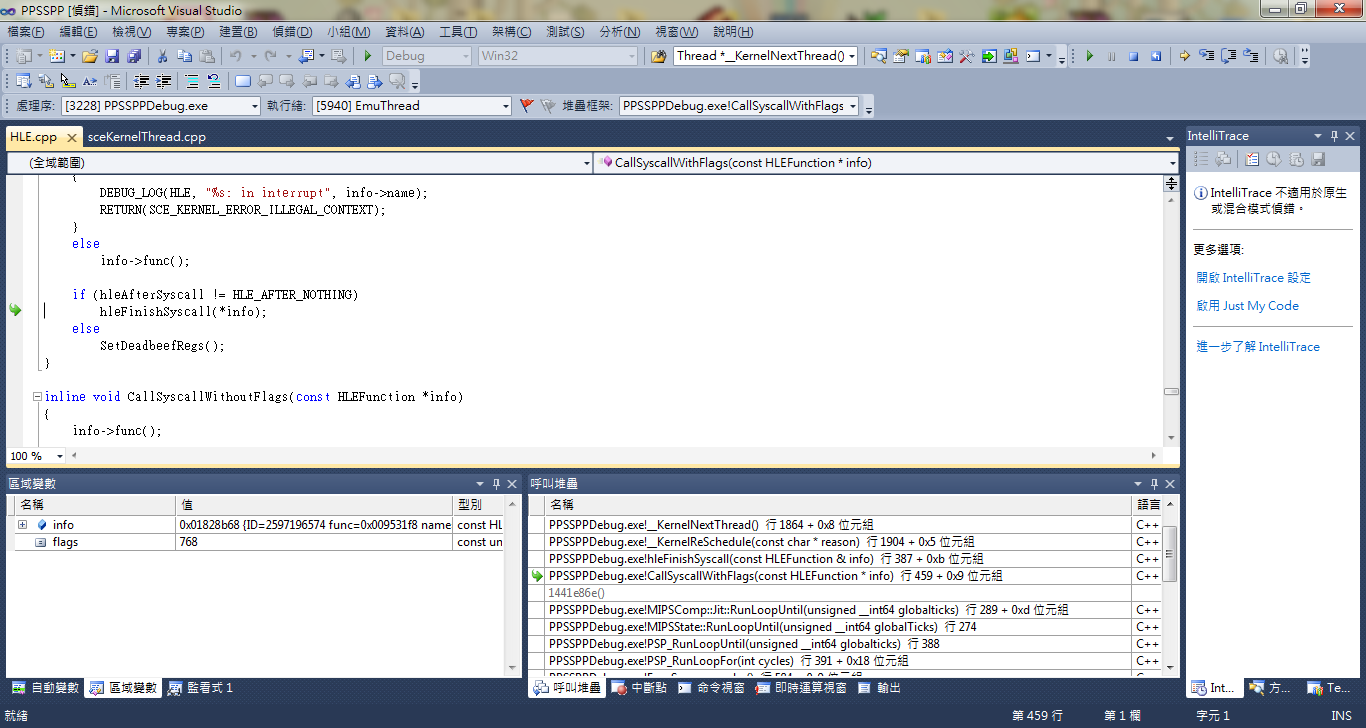Click the Show Next Statement arrow
The width and height of the screenshot is (1366, 728).
pyautogui.click(x=1184, y=56)
